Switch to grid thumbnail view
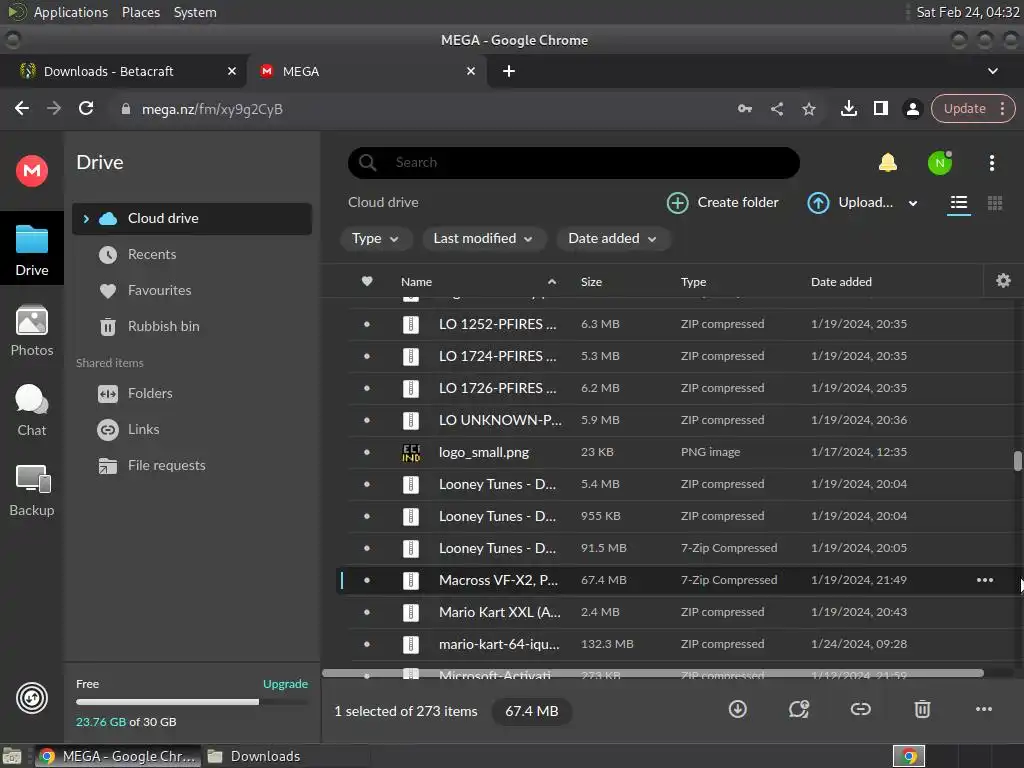Image resolution: width=1024 pixels, height=768 pixels. tap(995, 203)
